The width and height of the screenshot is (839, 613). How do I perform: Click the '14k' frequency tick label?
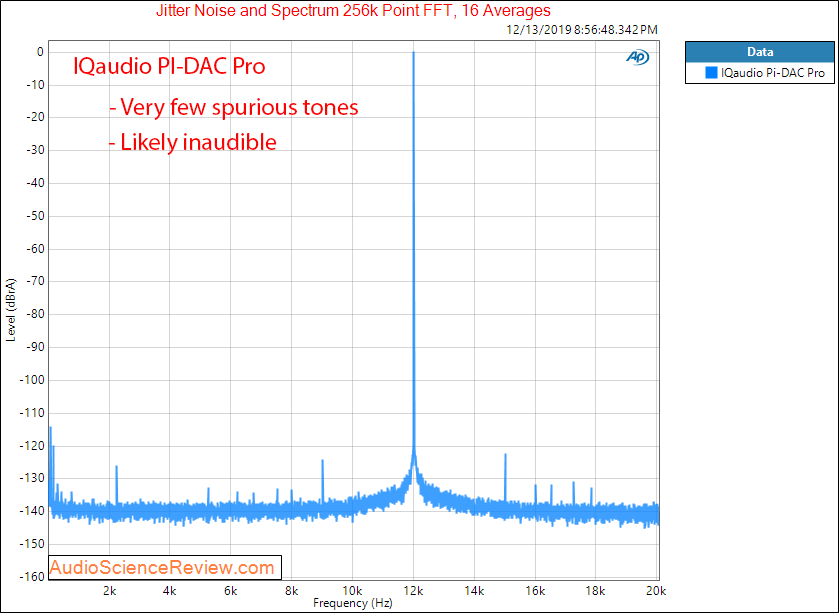[x=474, y=591]
